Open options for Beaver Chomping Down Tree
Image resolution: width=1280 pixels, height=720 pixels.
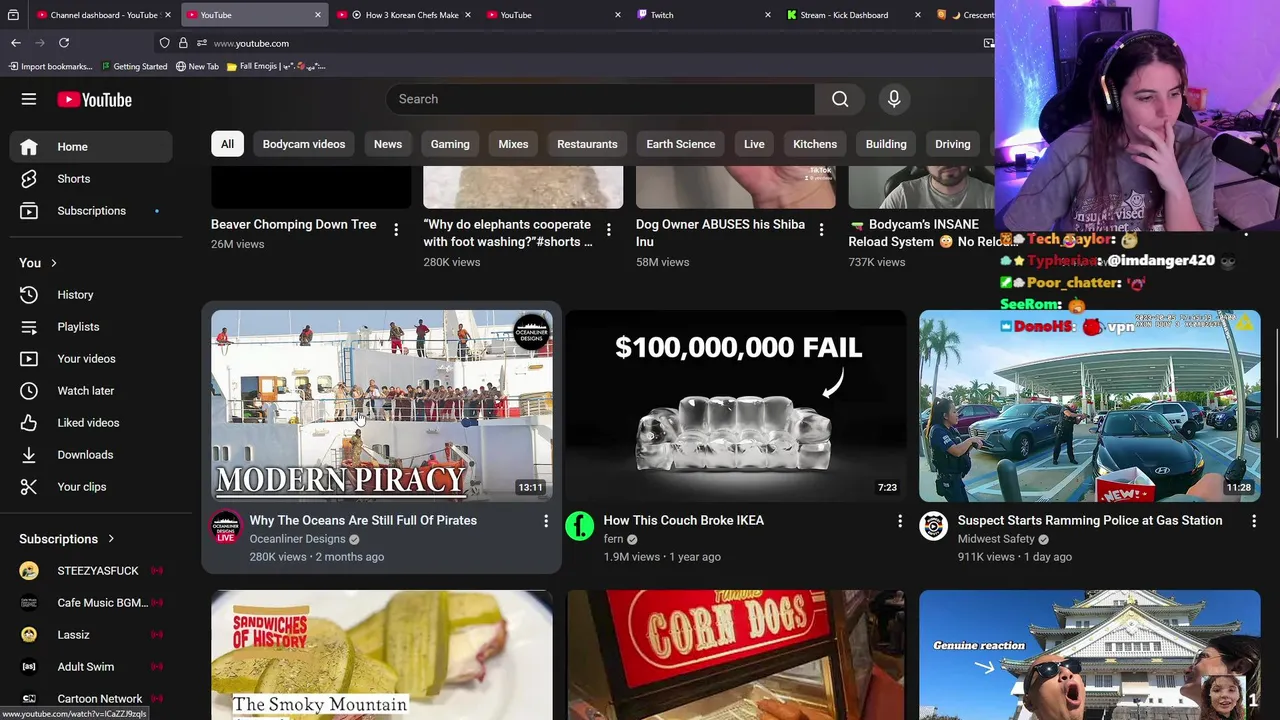coord(396,230)
